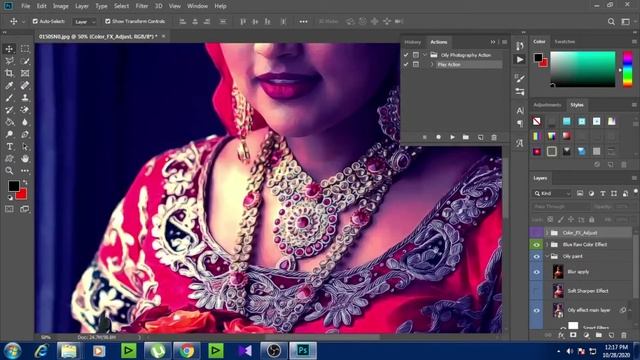This screenshot has width=640, height=360.
Task: Switch to the Adjustments tab
Action: point(547,105)
